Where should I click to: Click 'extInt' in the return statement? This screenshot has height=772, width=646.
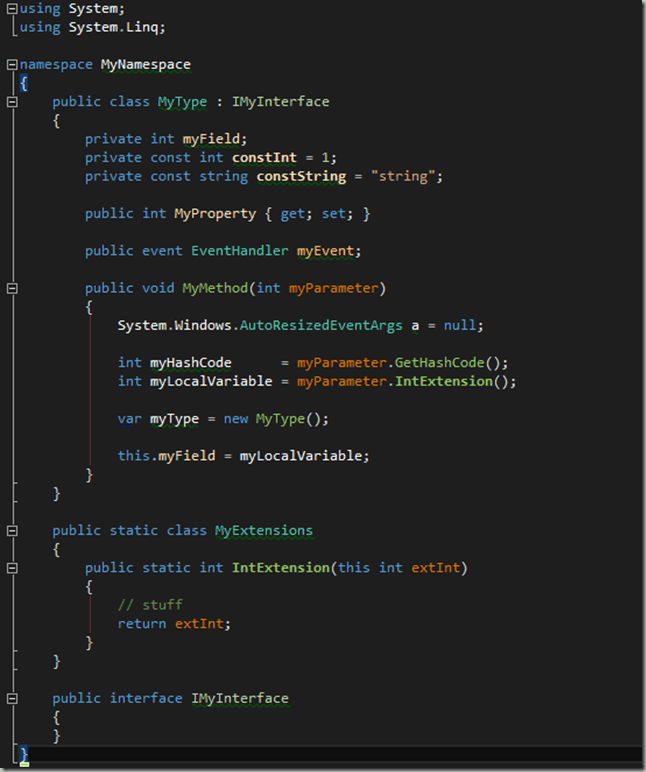(x=199, y=624)
